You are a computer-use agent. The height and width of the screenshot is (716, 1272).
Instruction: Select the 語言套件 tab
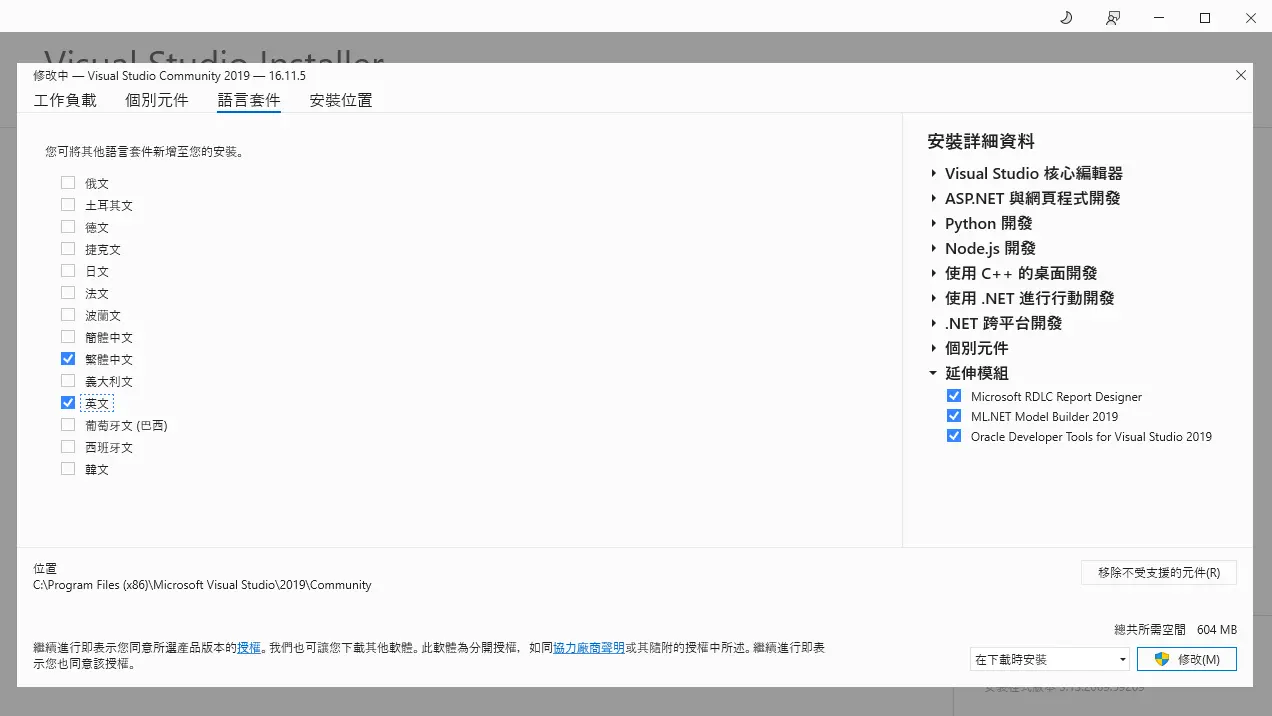249,100
